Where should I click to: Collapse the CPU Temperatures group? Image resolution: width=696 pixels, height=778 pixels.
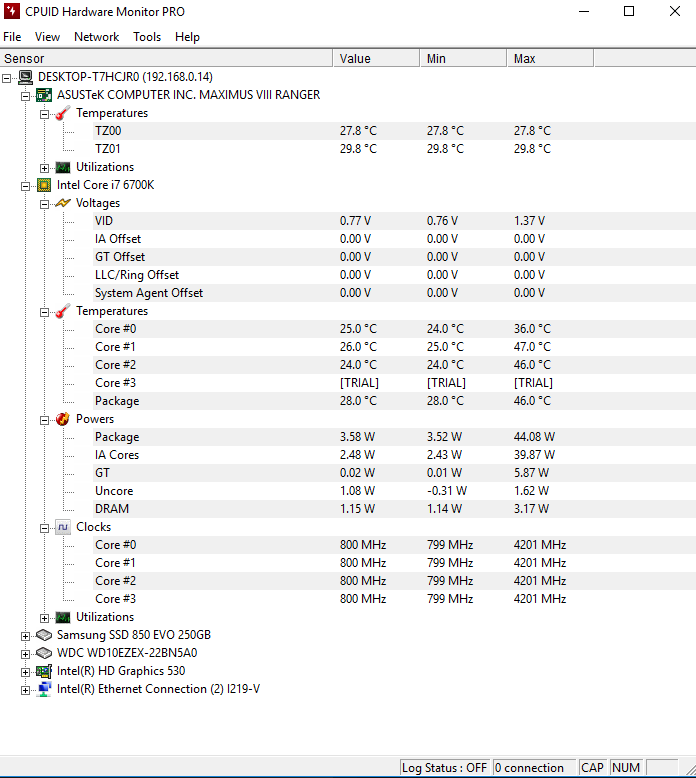click(x=44, y=312)
